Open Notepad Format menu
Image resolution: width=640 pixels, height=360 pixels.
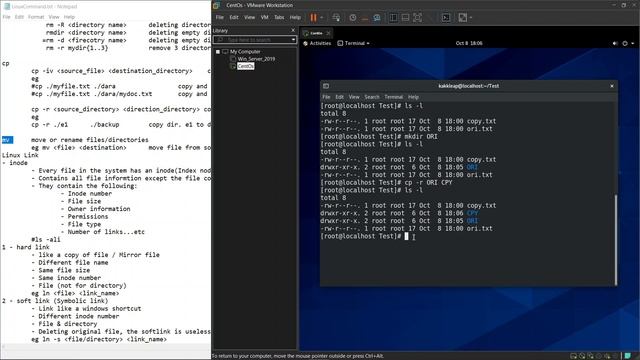point(36,17)
